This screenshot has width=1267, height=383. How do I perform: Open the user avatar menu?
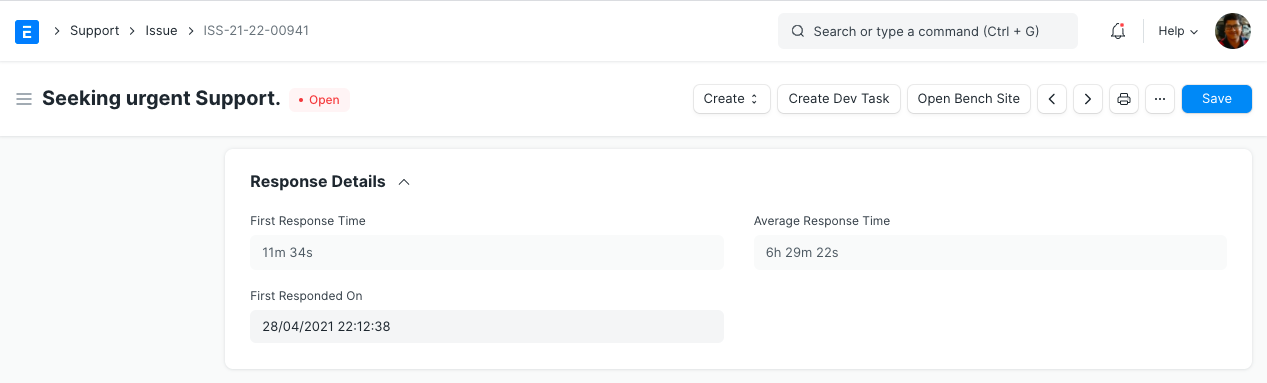click(1232, 31)
